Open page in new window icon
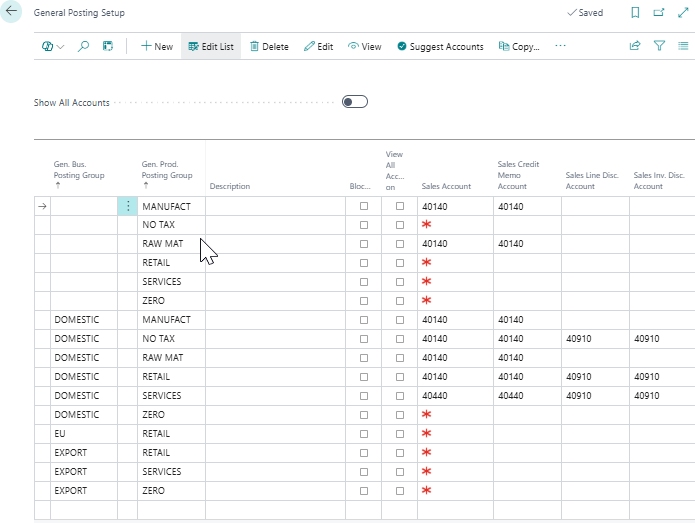 (659, 13)
